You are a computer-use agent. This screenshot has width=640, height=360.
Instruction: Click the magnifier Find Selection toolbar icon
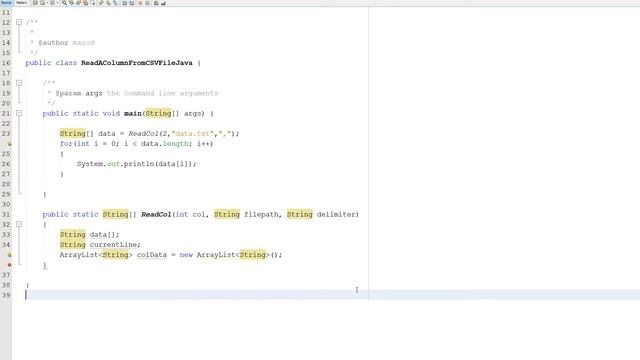(x=64, y=3)
